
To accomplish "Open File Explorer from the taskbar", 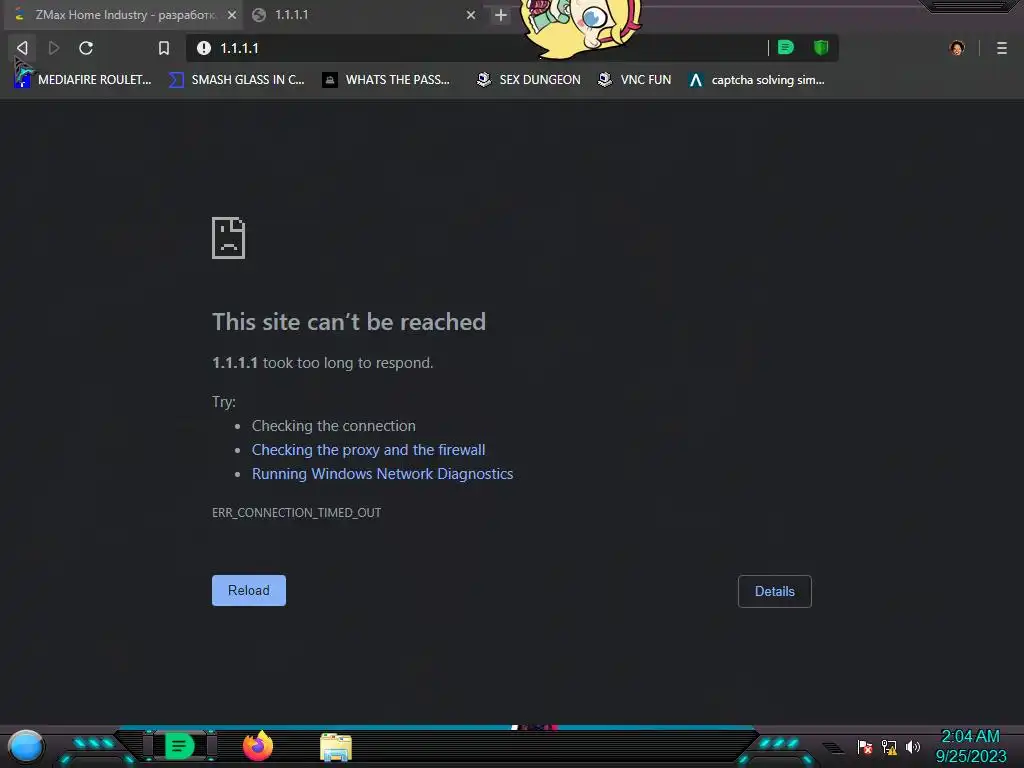I will [x=336, y=747].
